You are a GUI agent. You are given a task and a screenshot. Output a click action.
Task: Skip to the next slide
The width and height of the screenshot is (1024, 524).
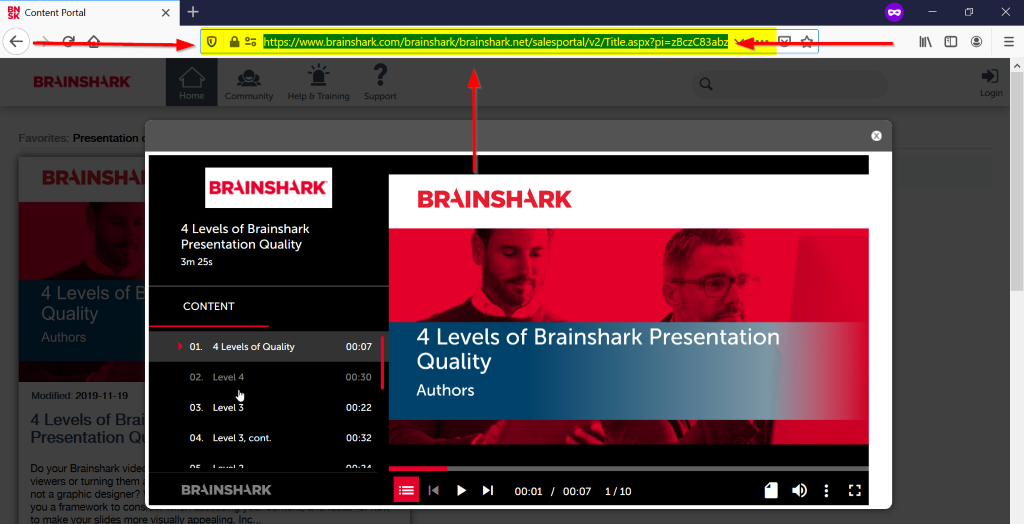(488, 491)
